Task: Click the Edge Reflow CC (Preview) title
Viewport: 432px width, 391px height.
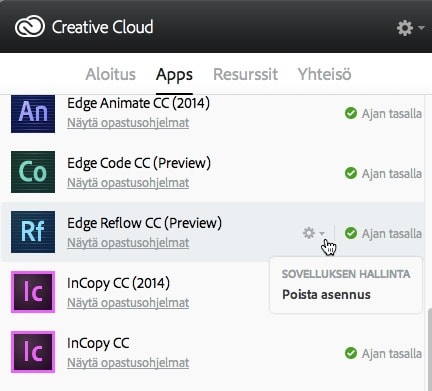Action: coord(144,223)
